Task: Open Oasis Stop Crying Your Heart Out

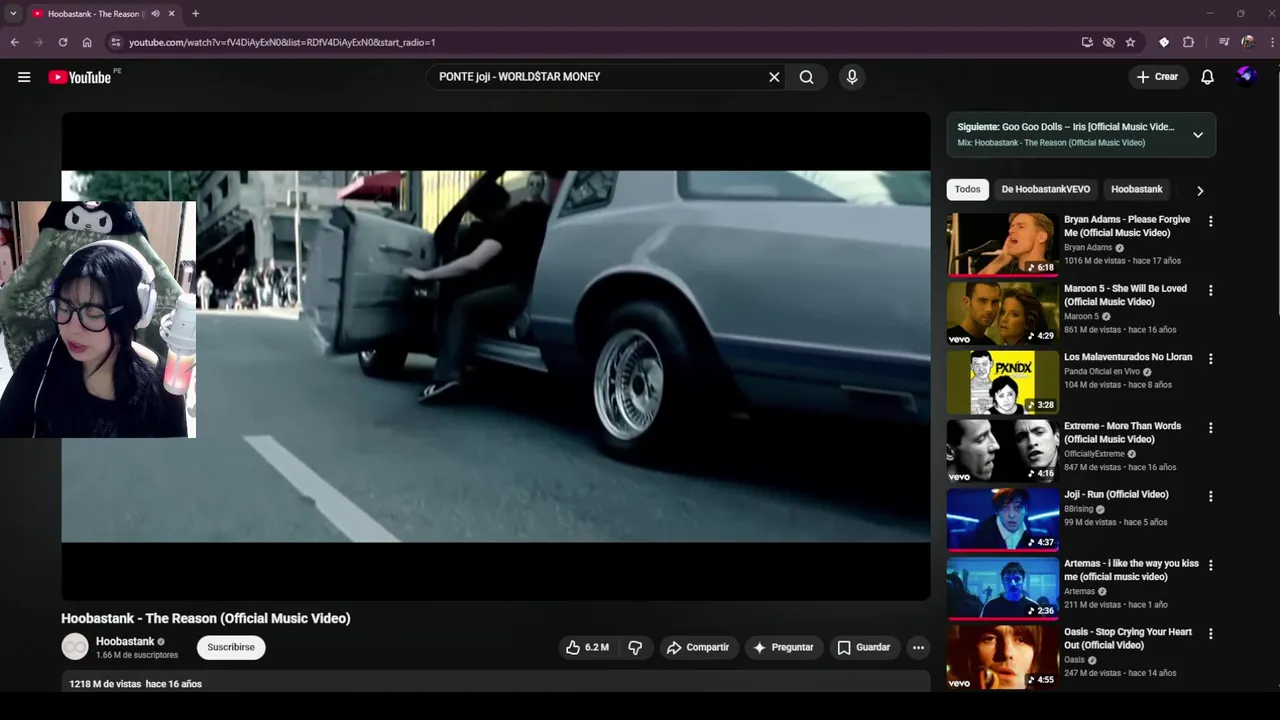Action: point(1002,657)
